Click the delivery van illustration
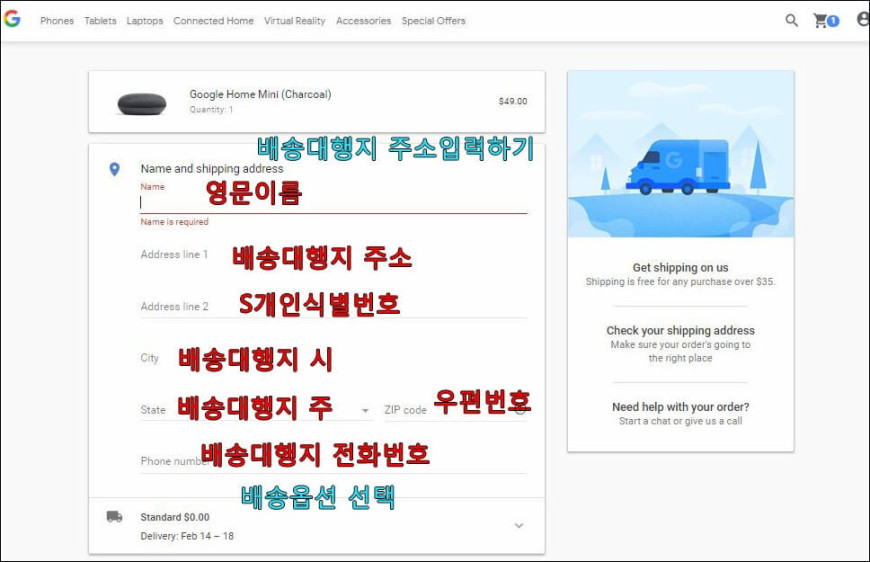Screen dimensions: 870x562 coord(678,166)
